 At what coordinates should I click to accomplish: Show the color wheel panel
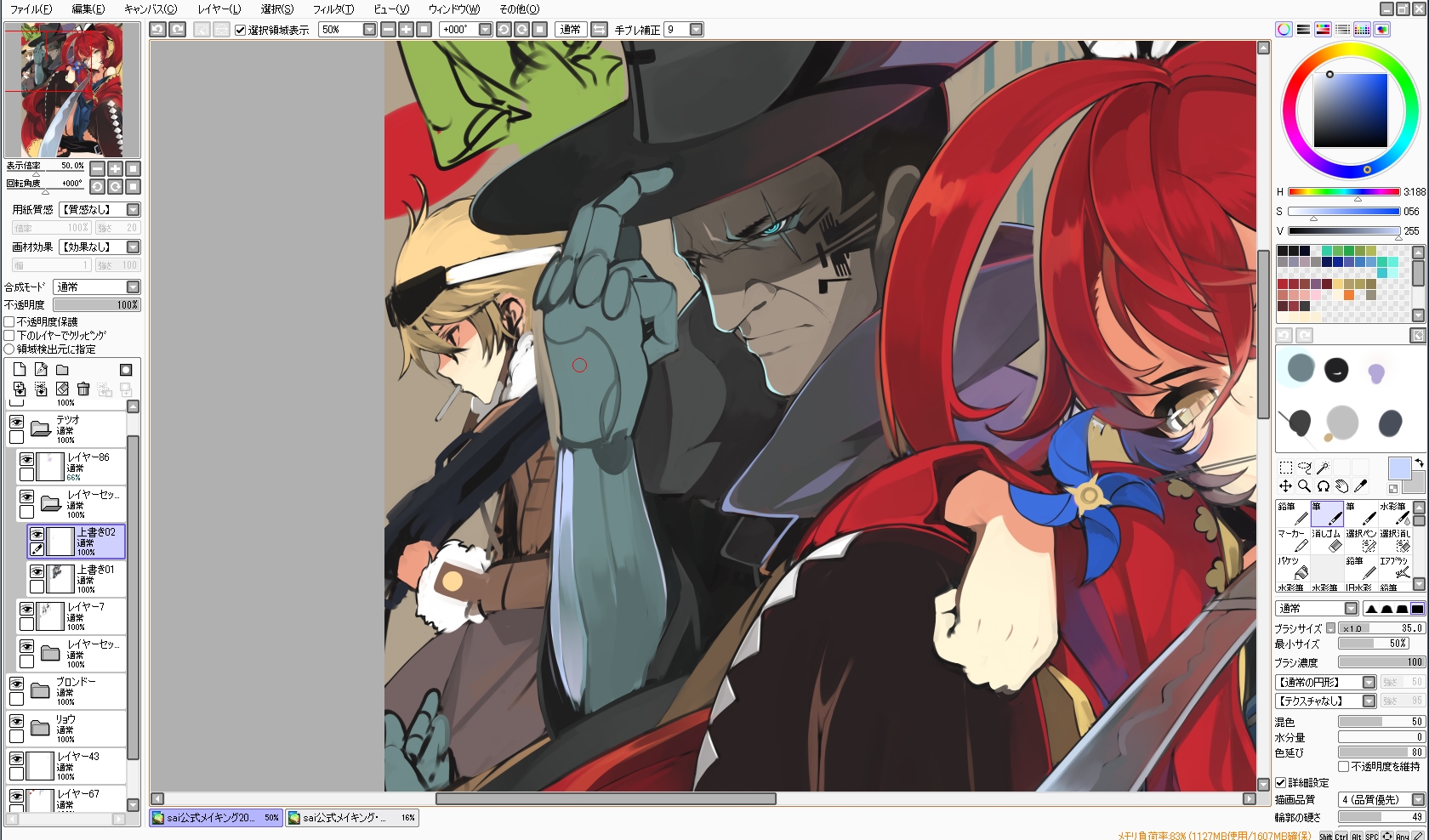1284,30
